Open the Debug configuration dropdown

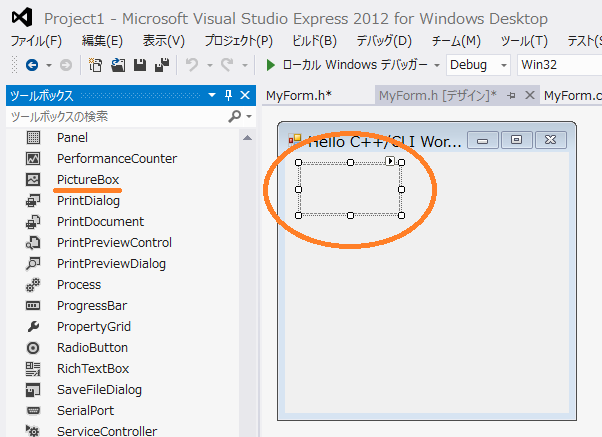pyautogui.click(x=478, y=65)
